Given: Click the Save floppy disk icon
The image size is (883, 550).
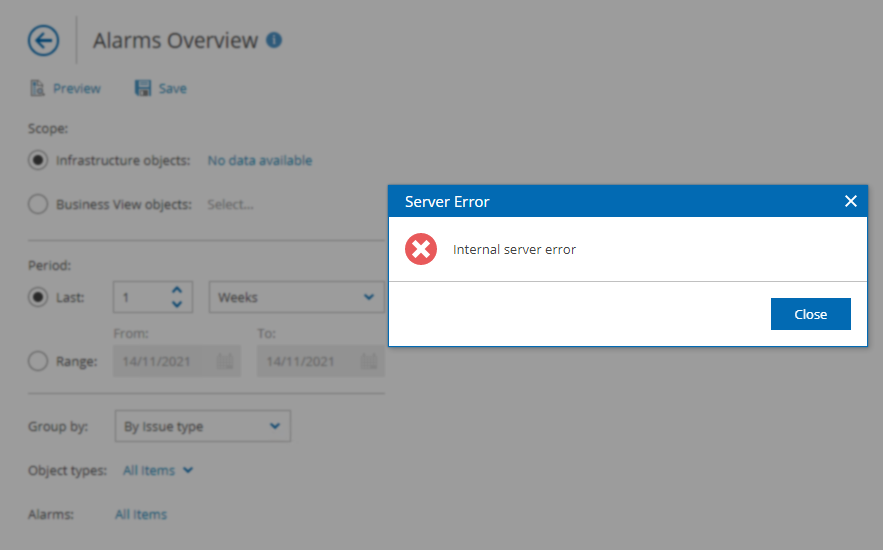Looking at the screenshot, I should [x=143, y=88].
